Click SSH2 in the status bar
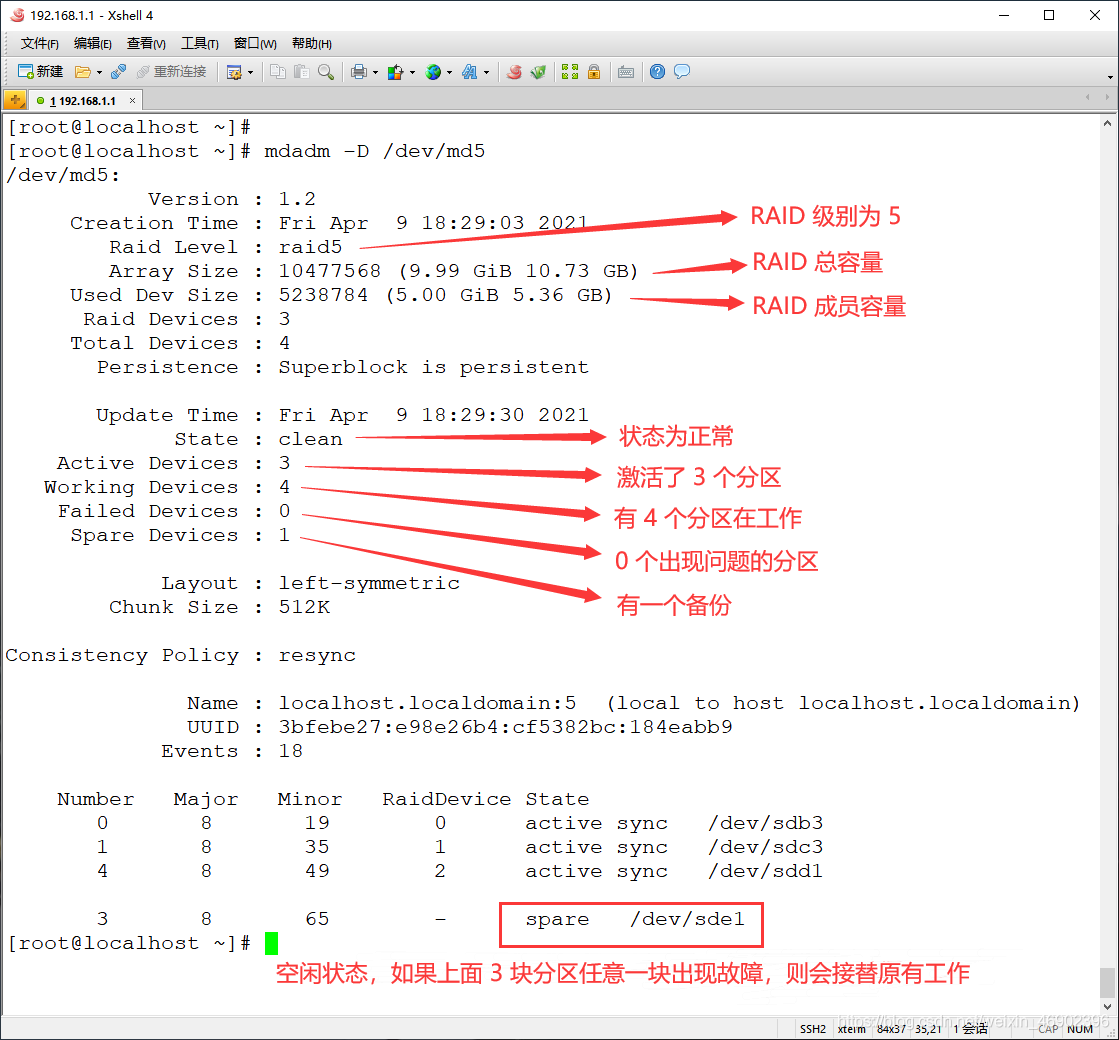1119x1040 pixels. click(x=813, y=1029)
